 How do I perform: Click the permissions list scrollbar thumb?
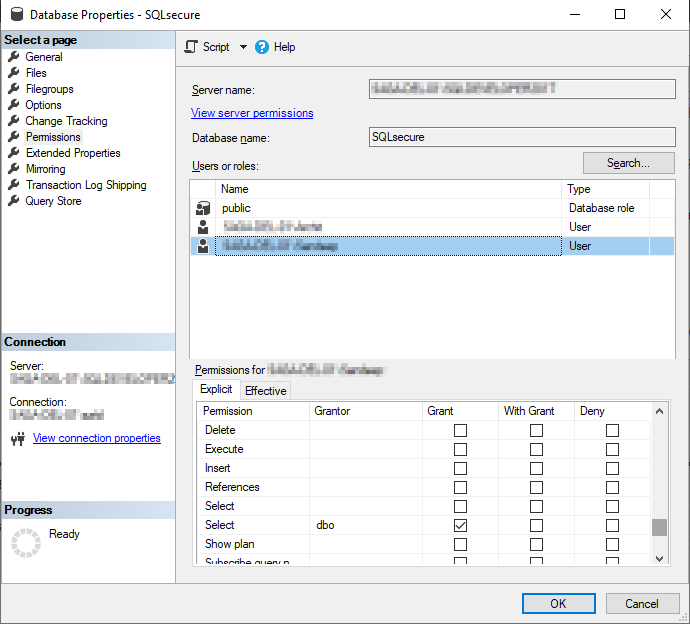[659, 527]
